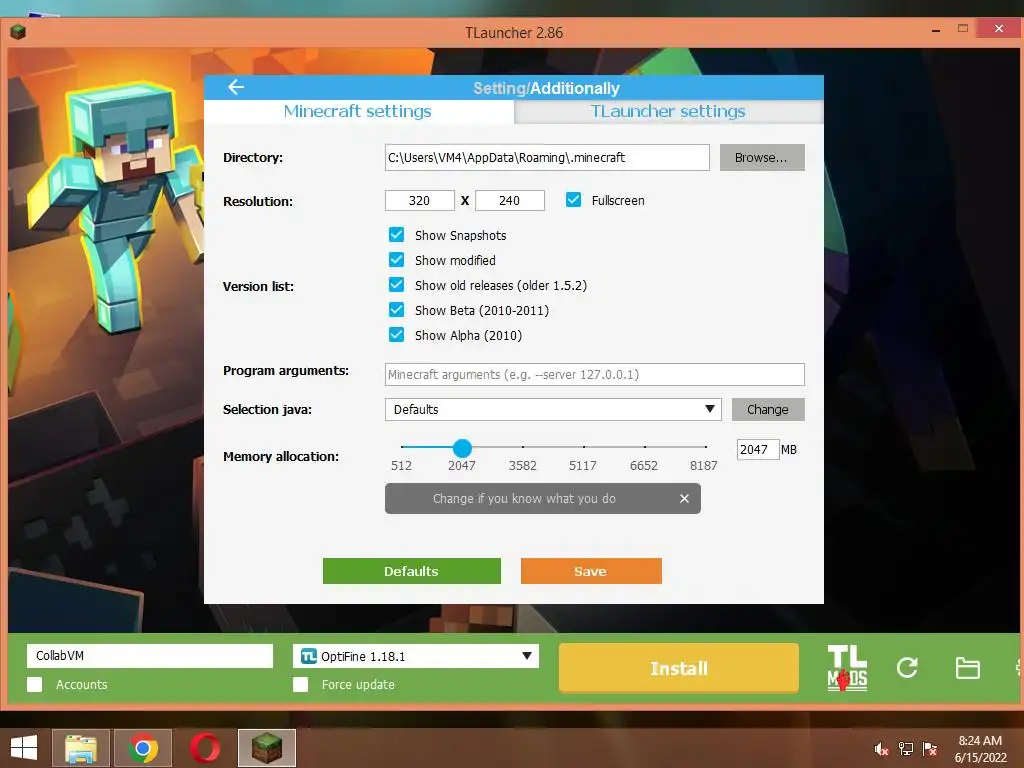Click the network tray icon

tap(906, 749)
